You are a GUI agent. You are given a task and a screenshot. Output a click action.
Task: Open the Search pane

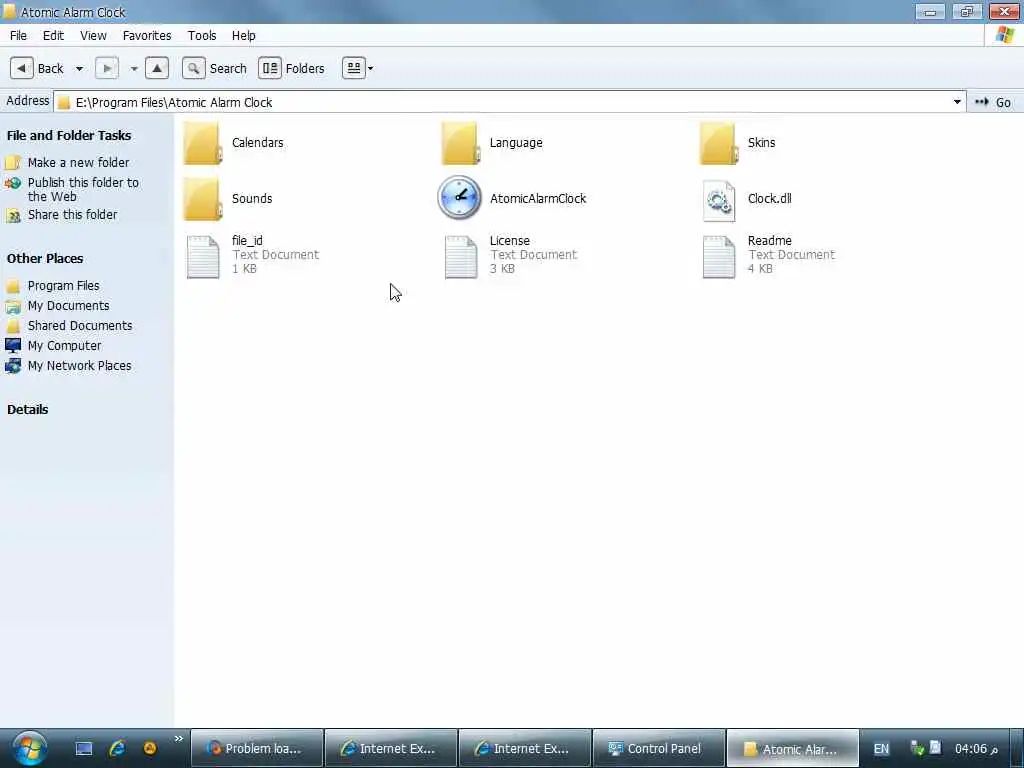(214, 68)
